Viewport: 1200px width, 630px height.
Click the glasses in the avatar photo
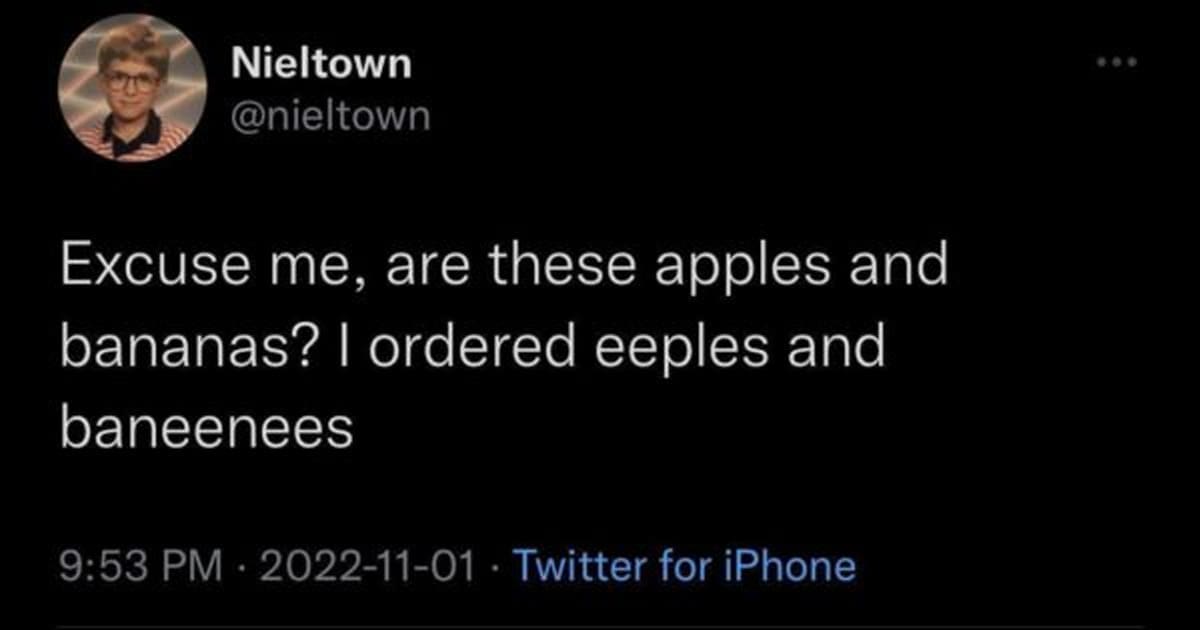(130, 79)
